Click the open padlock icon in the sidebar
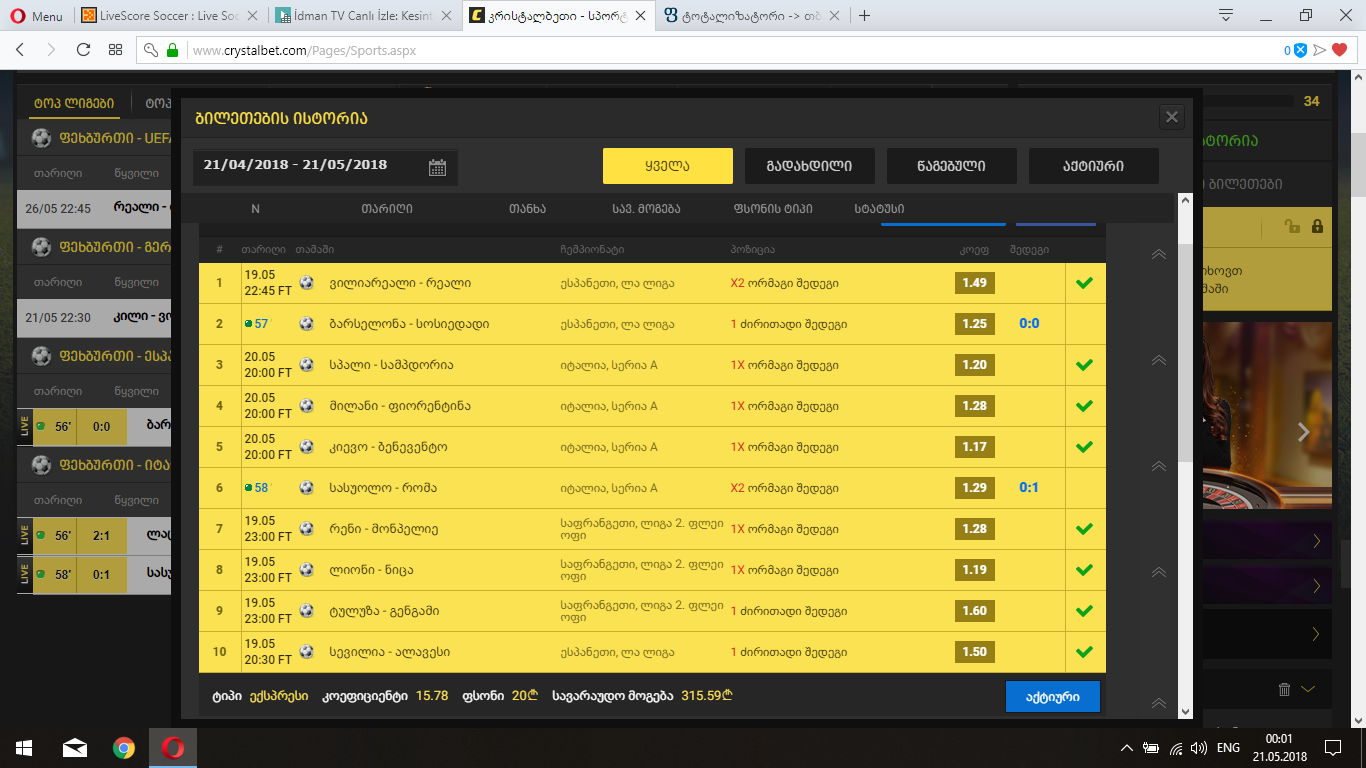Screen dimensions: 1366x768 [1293, 227]
